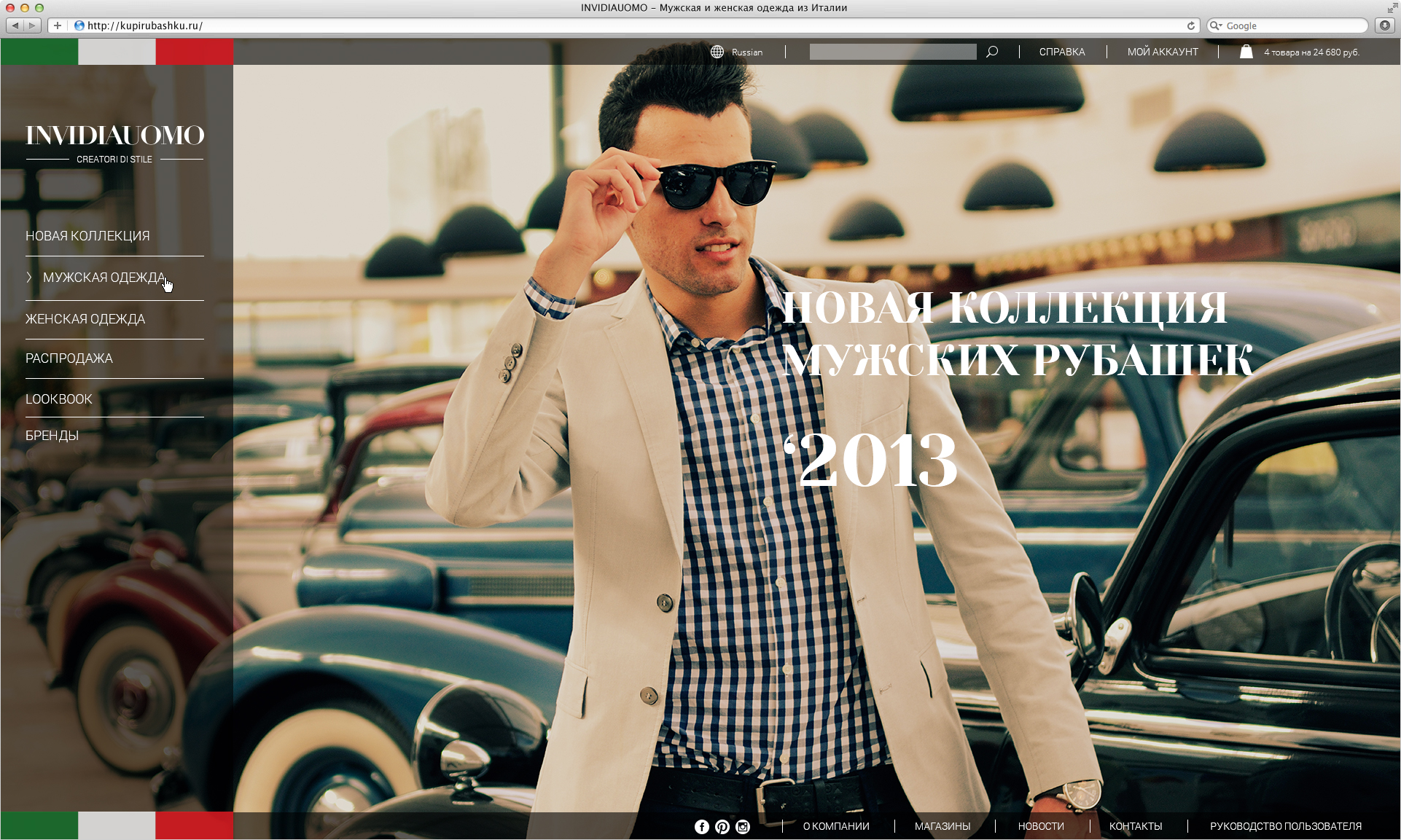The image size is (1401, 840).
Task: Open the РАСПРОДАЖА menu item
Action: (69, 358)
